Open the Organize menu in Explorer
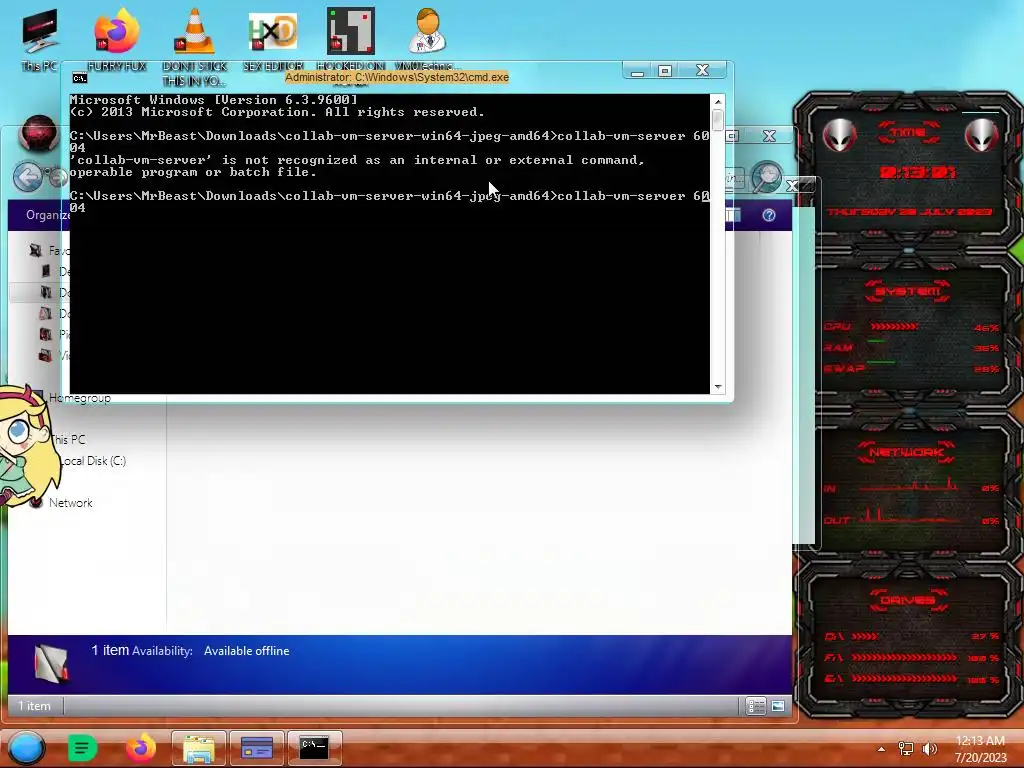 point(48,215)
